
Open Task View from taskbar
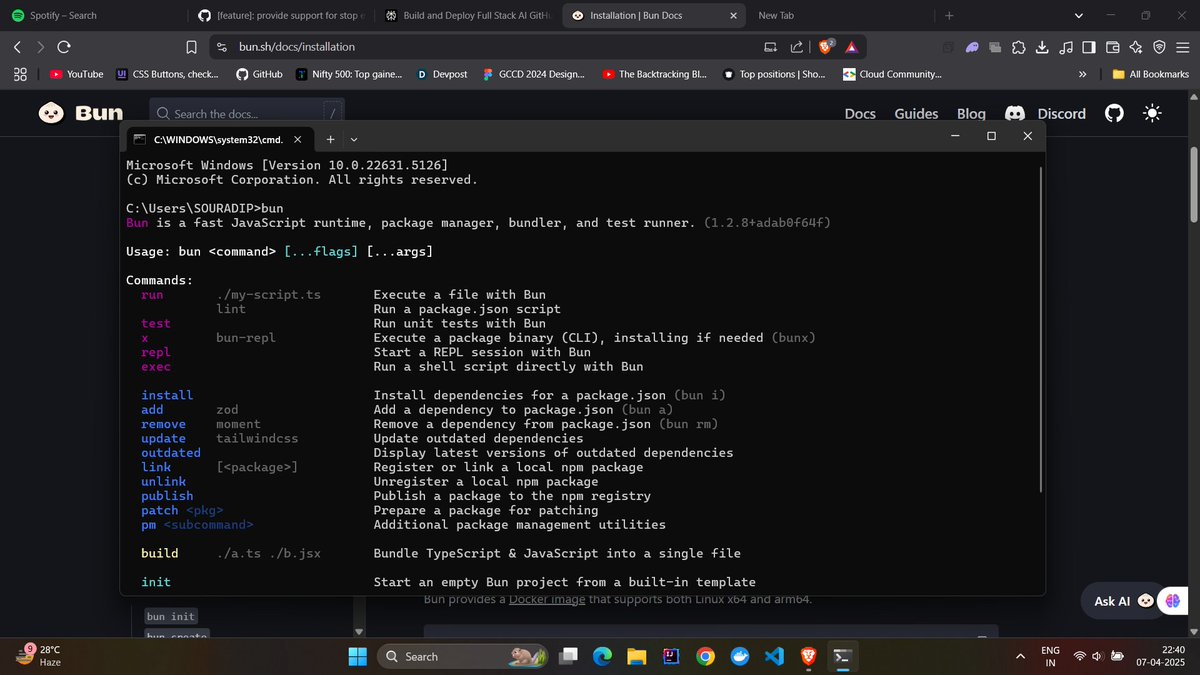[568, 656]
